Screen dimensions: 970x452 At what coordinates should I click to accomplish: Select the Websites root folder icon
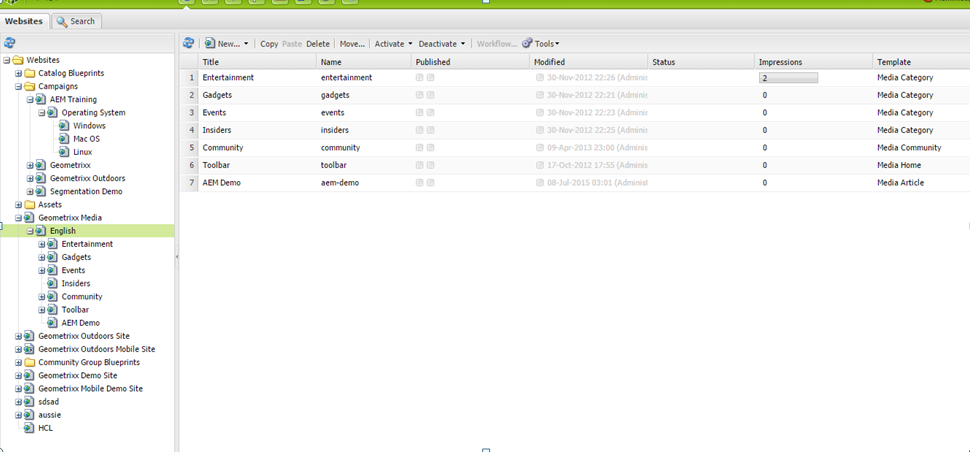(17, 60)
